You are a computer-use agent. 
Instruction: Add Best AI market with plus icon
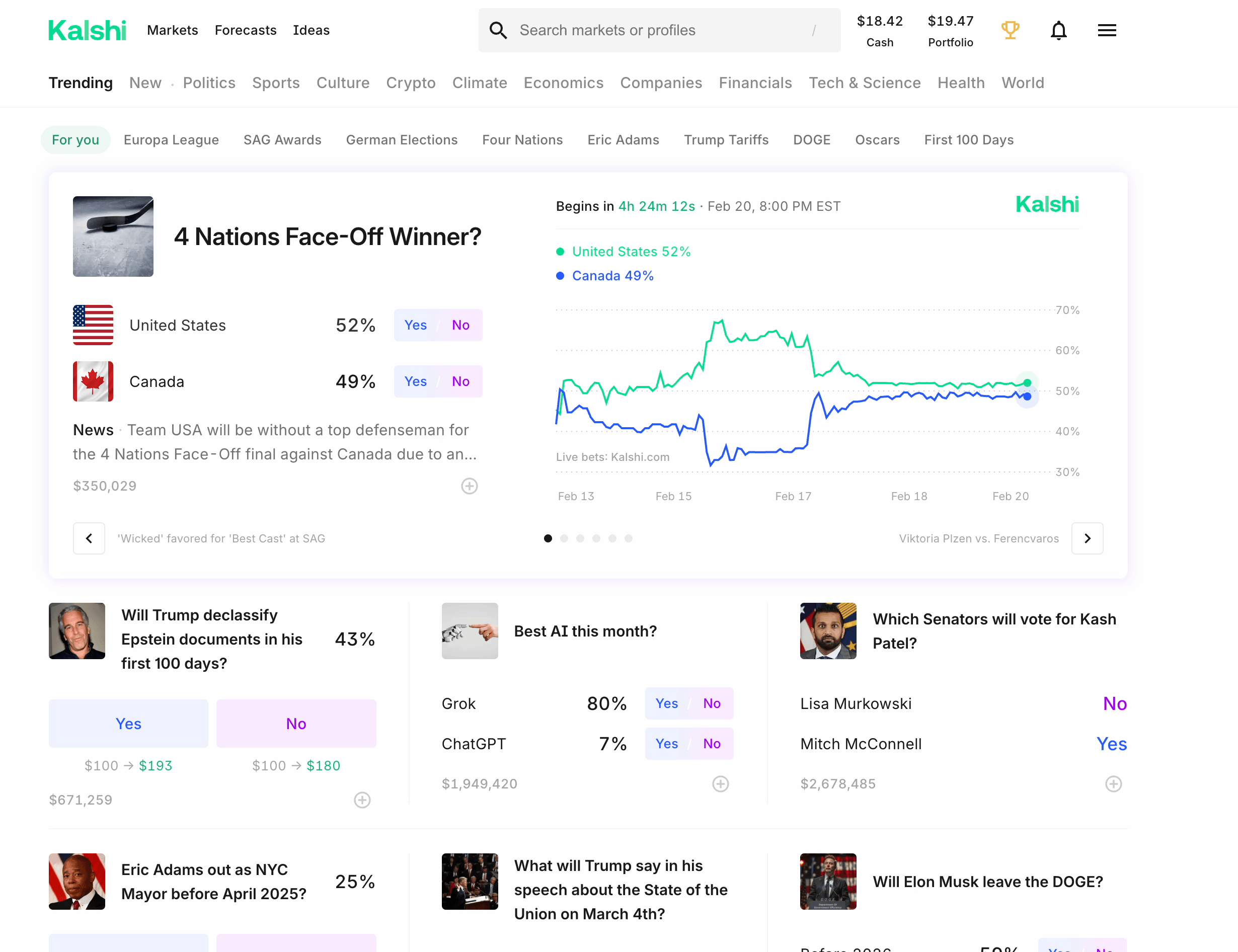[x=720, y=784]
